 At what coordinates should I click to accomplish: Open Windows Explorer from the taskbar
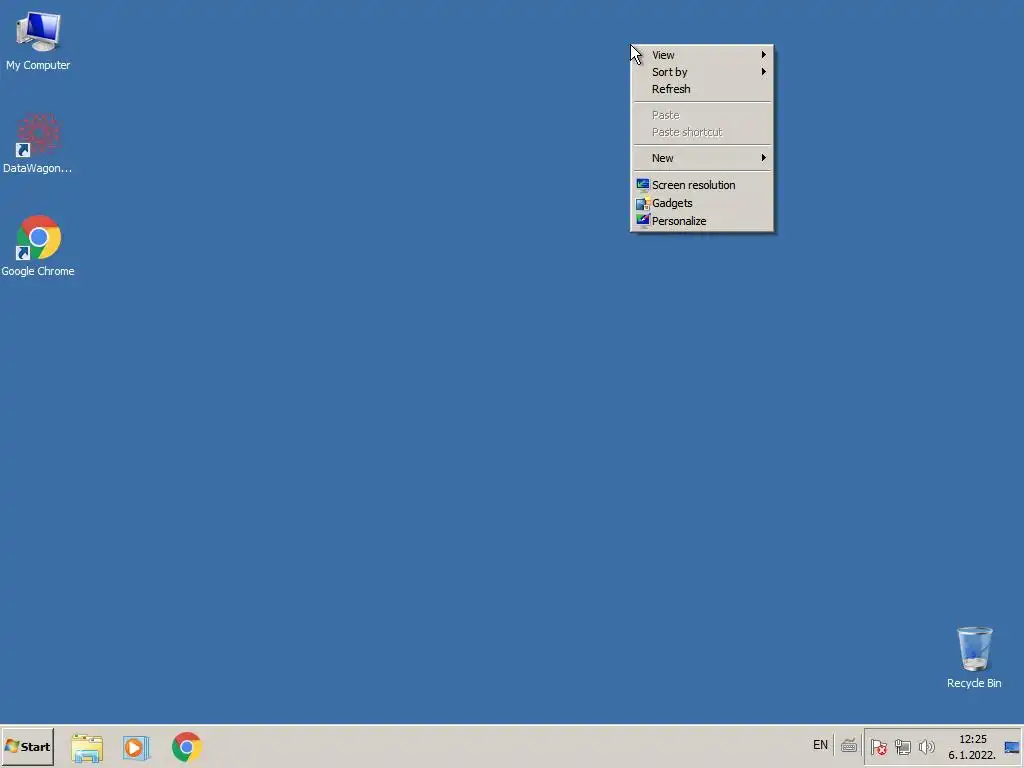click(x=87, y=747)
